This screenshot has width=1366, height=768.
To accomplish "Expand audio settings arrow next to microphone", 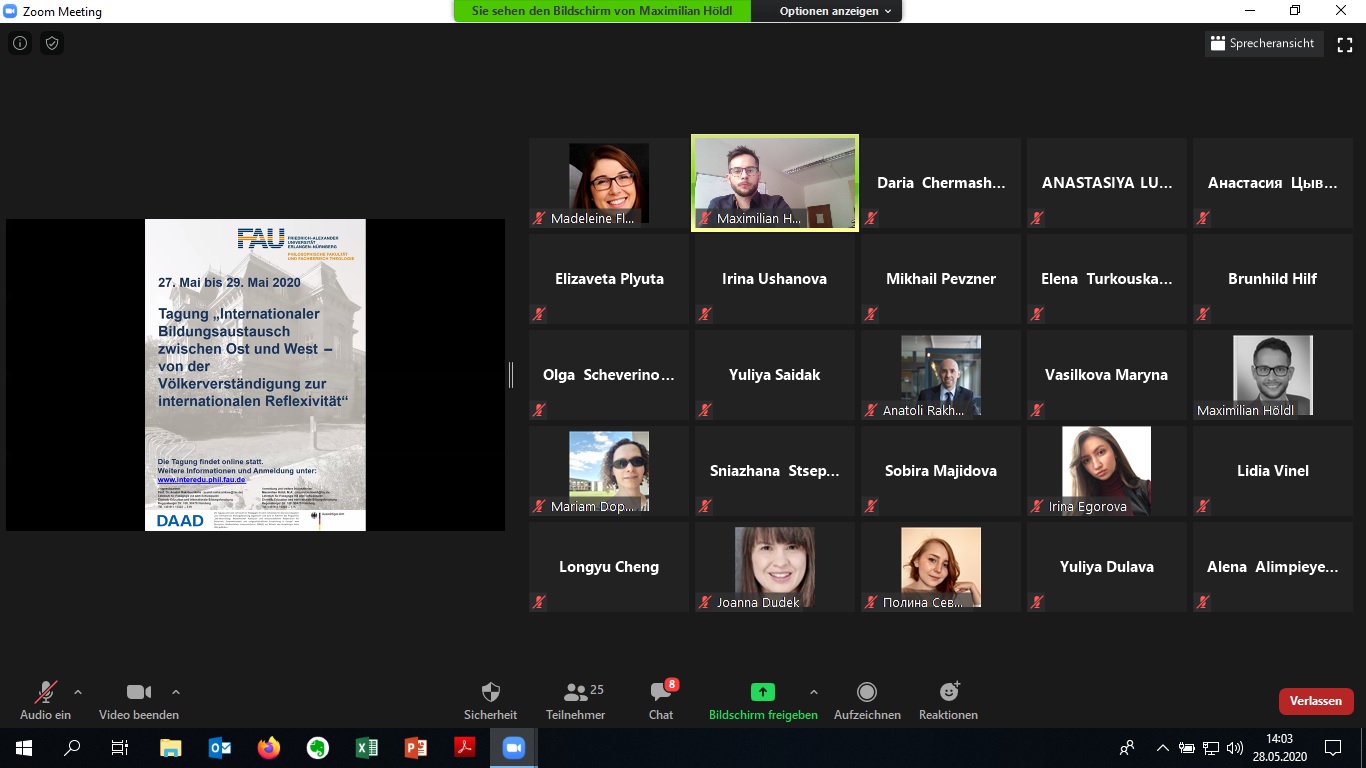I will point(78,692).
